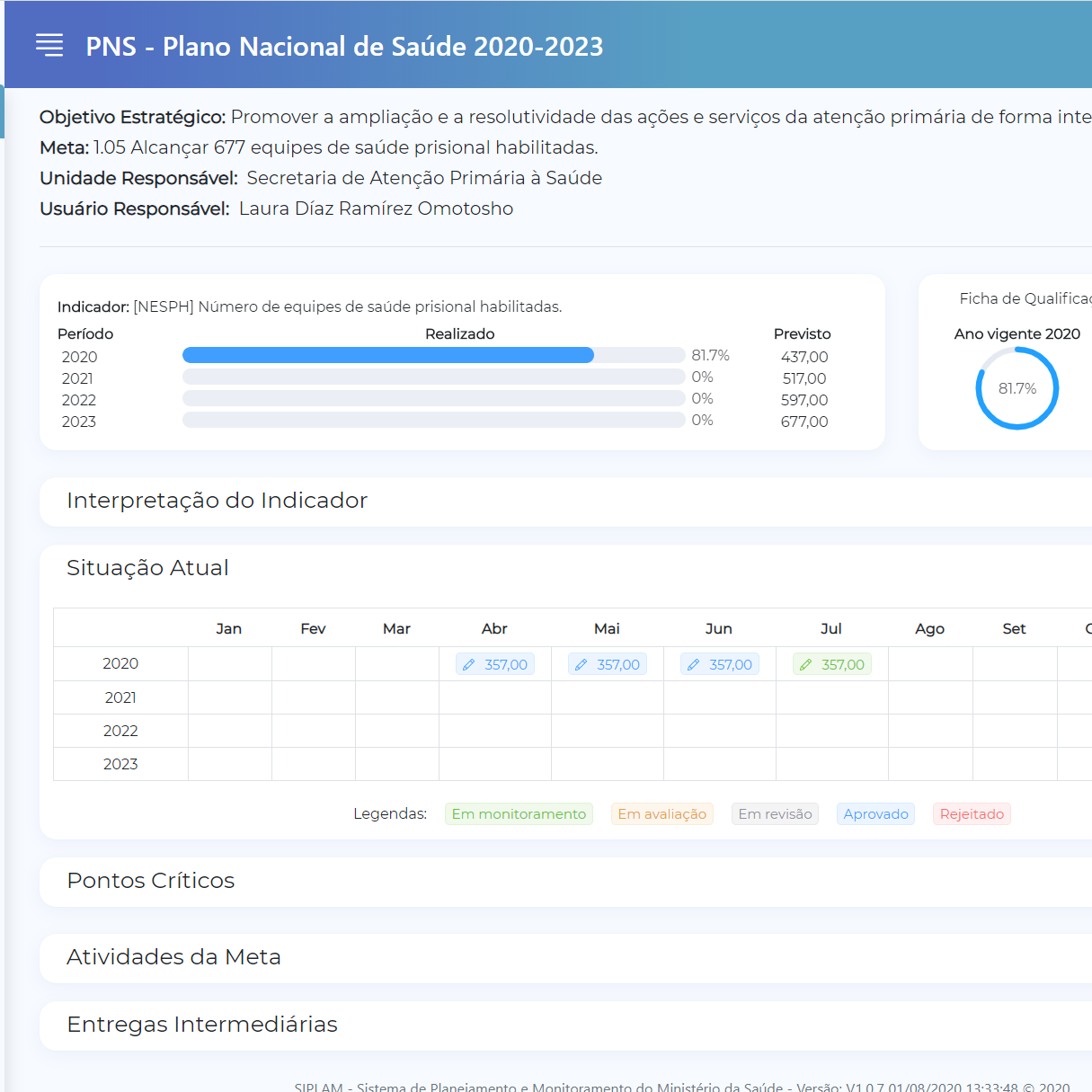This screenshot has height=1092, width=1092.
Task: Click the pencil icon in June 2020 cell
Action: pyautogui.click(x=694, y=665)
